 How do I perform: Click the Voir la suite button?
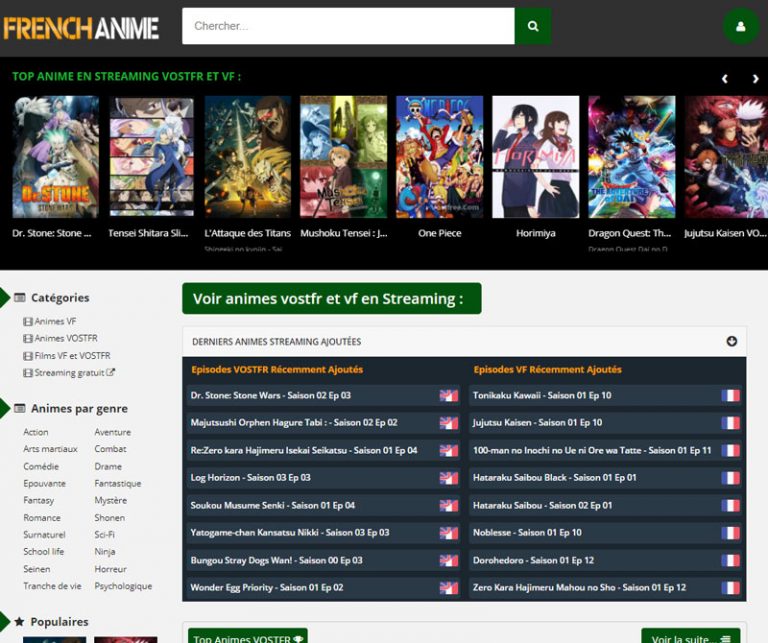pyautogui.click(x=690, y=636)
